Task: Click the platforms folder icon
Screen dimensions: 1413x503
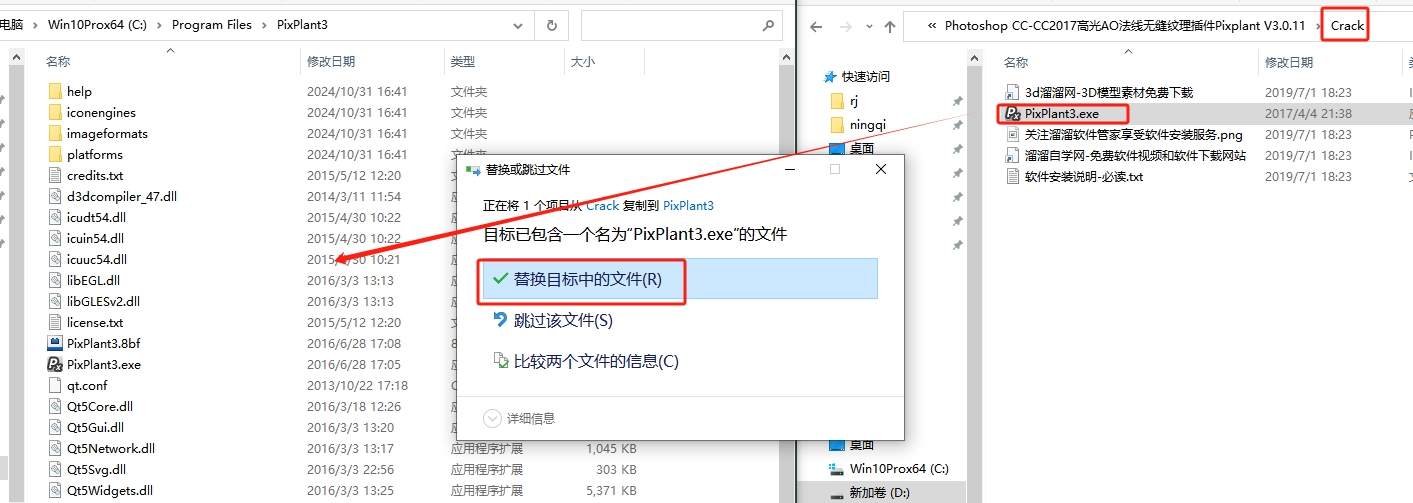Action: [56, 154]
